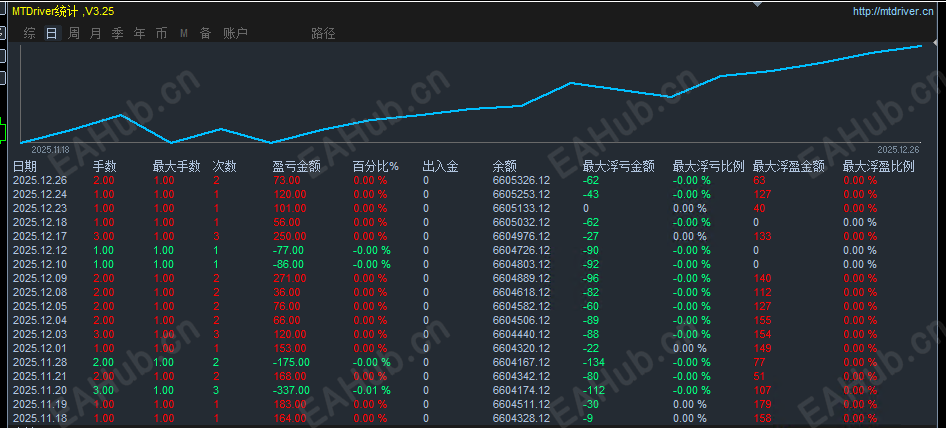Image resolution: width=946 pixels, height=428 pixels.
Task: Click the max floating loss -43
Action: (591, 194)
